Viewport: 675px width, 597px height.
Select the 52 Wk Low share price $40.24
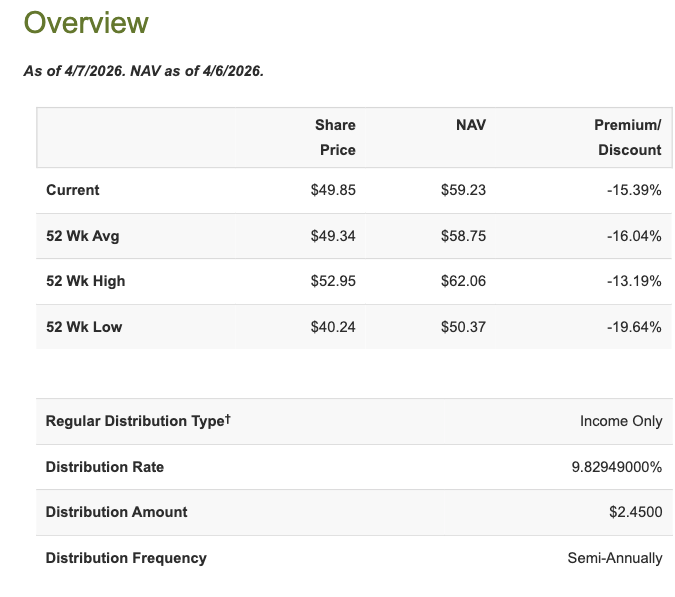tap(333, 327)
